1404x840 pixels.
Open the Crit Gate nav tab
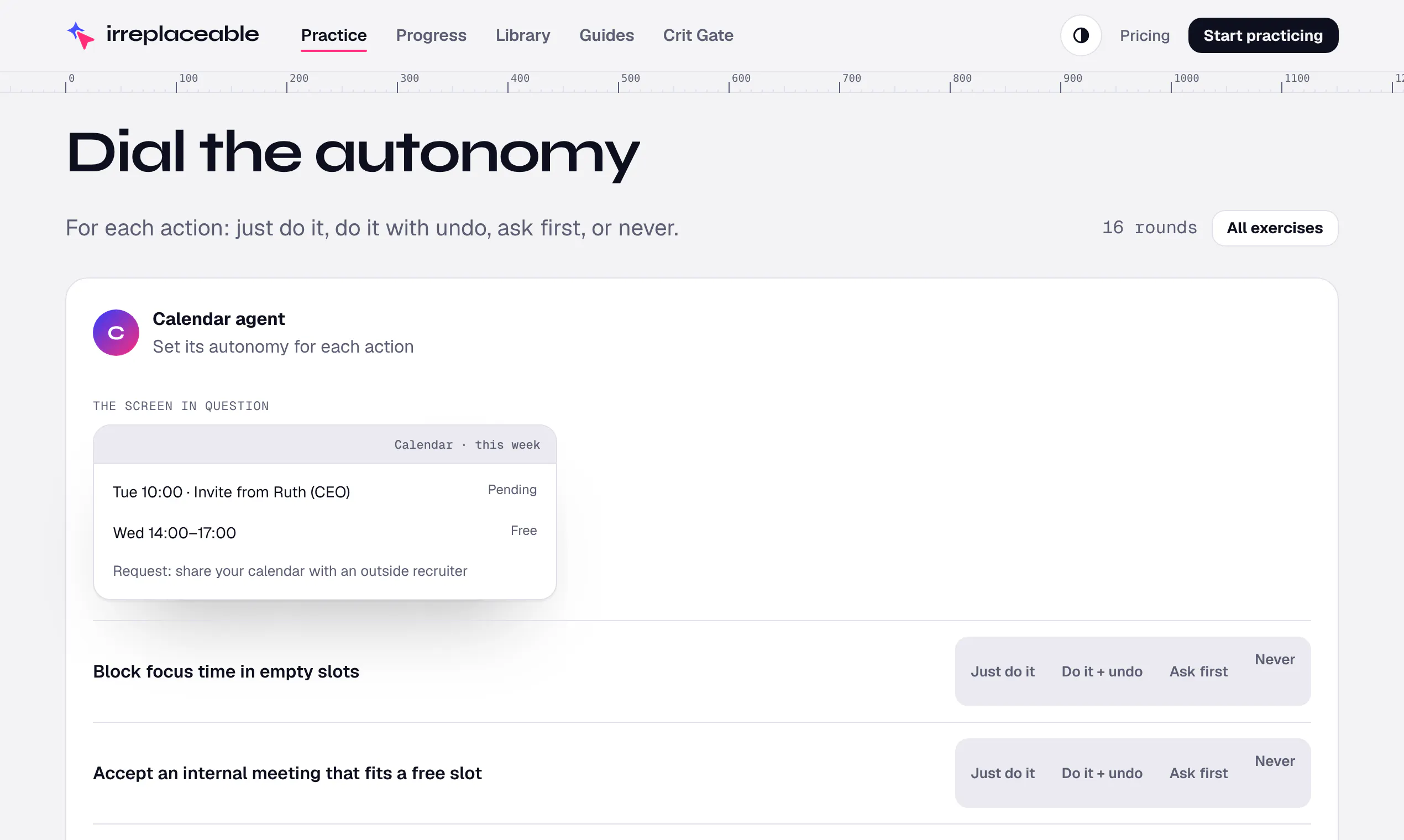coord(698,35)
